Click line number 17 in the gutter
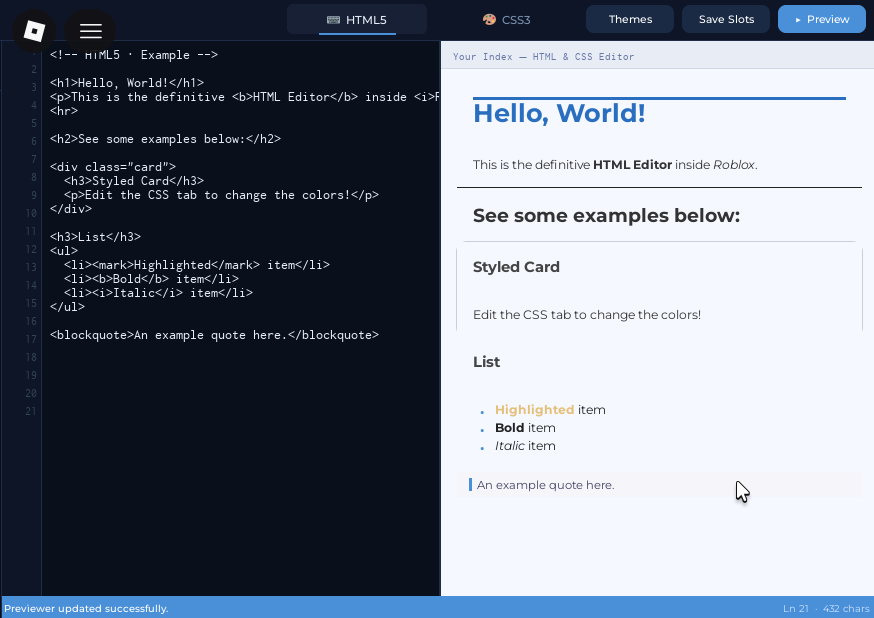Image resolution: width=874 pixels, height=618 pixels. [x=31, y=339]
